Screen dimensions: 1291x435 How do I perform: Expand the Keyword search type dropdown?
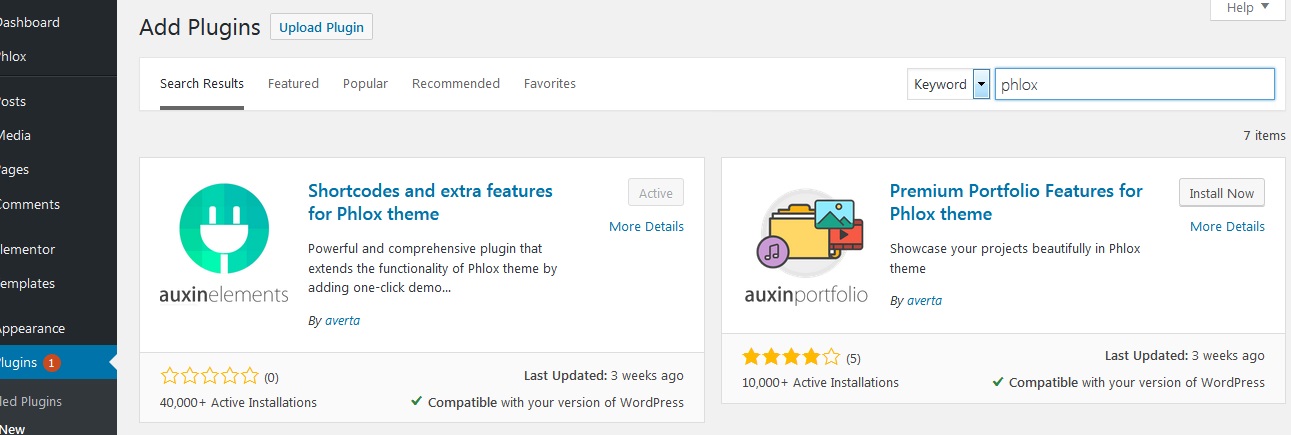click(949, 84)
